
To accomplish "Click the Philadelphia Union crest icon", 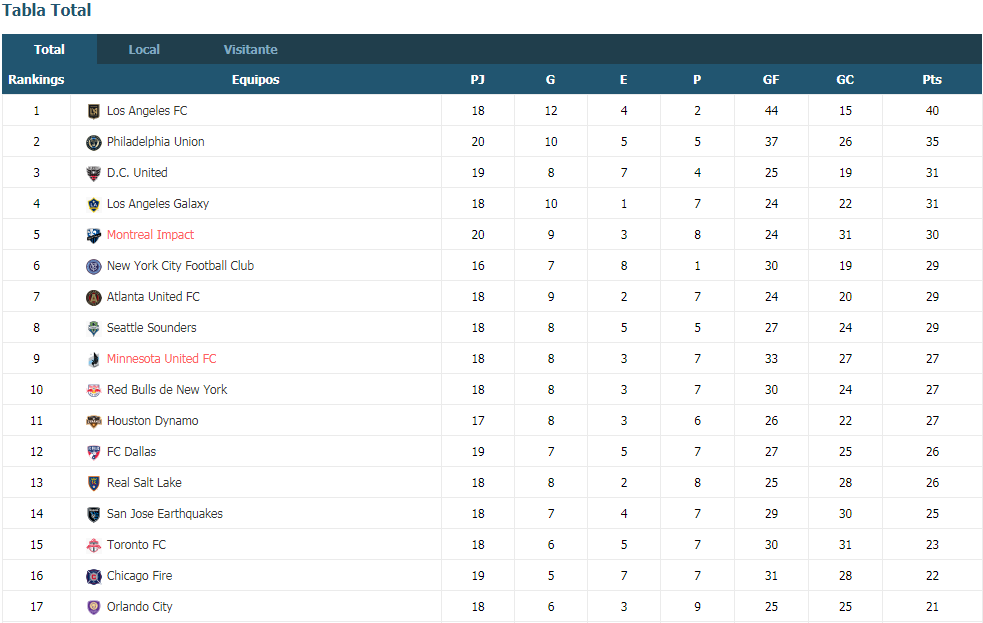I will click(93, 142).
